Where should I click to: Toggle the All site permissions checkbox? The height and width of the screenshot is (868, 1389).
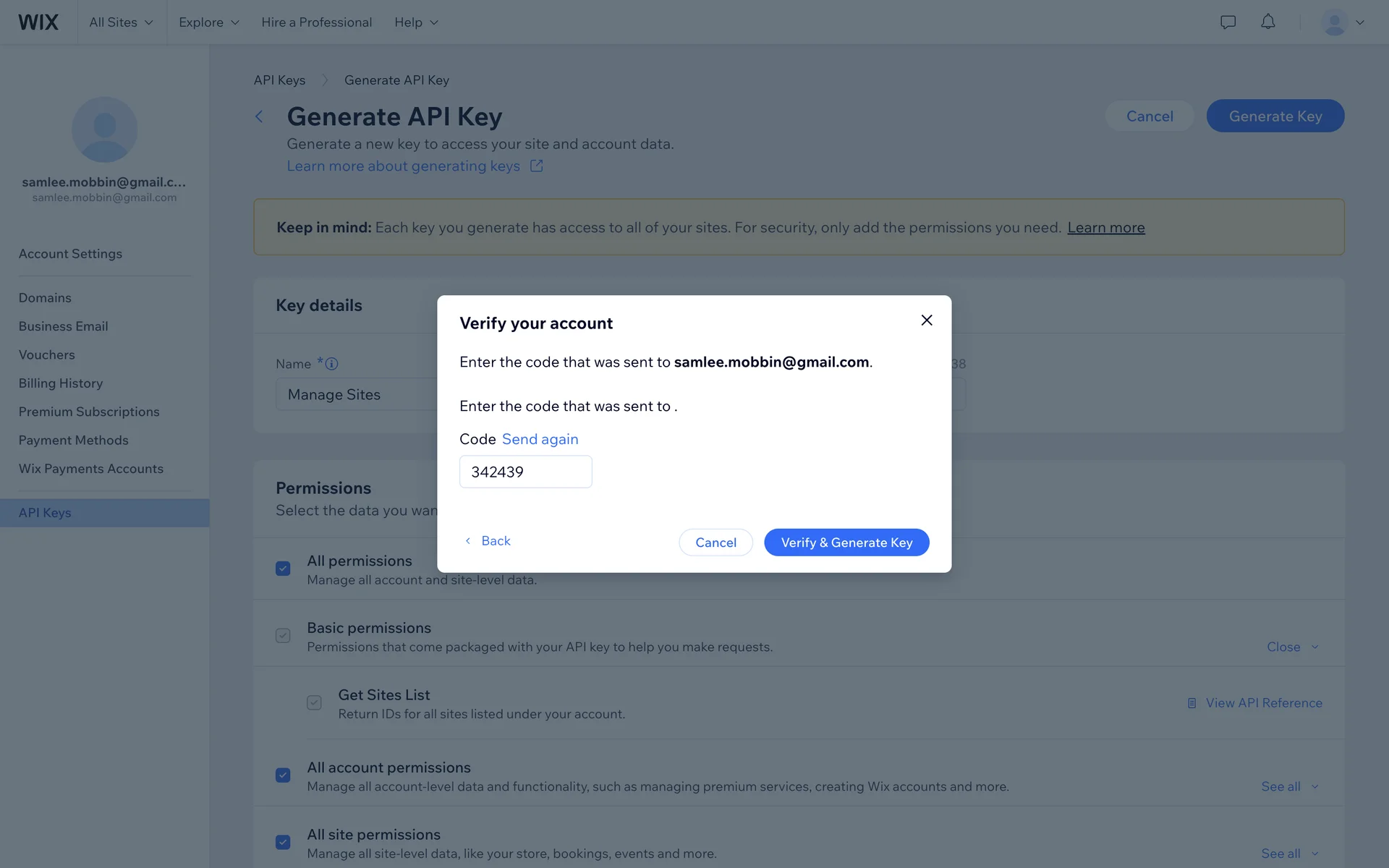coord(283,843)
